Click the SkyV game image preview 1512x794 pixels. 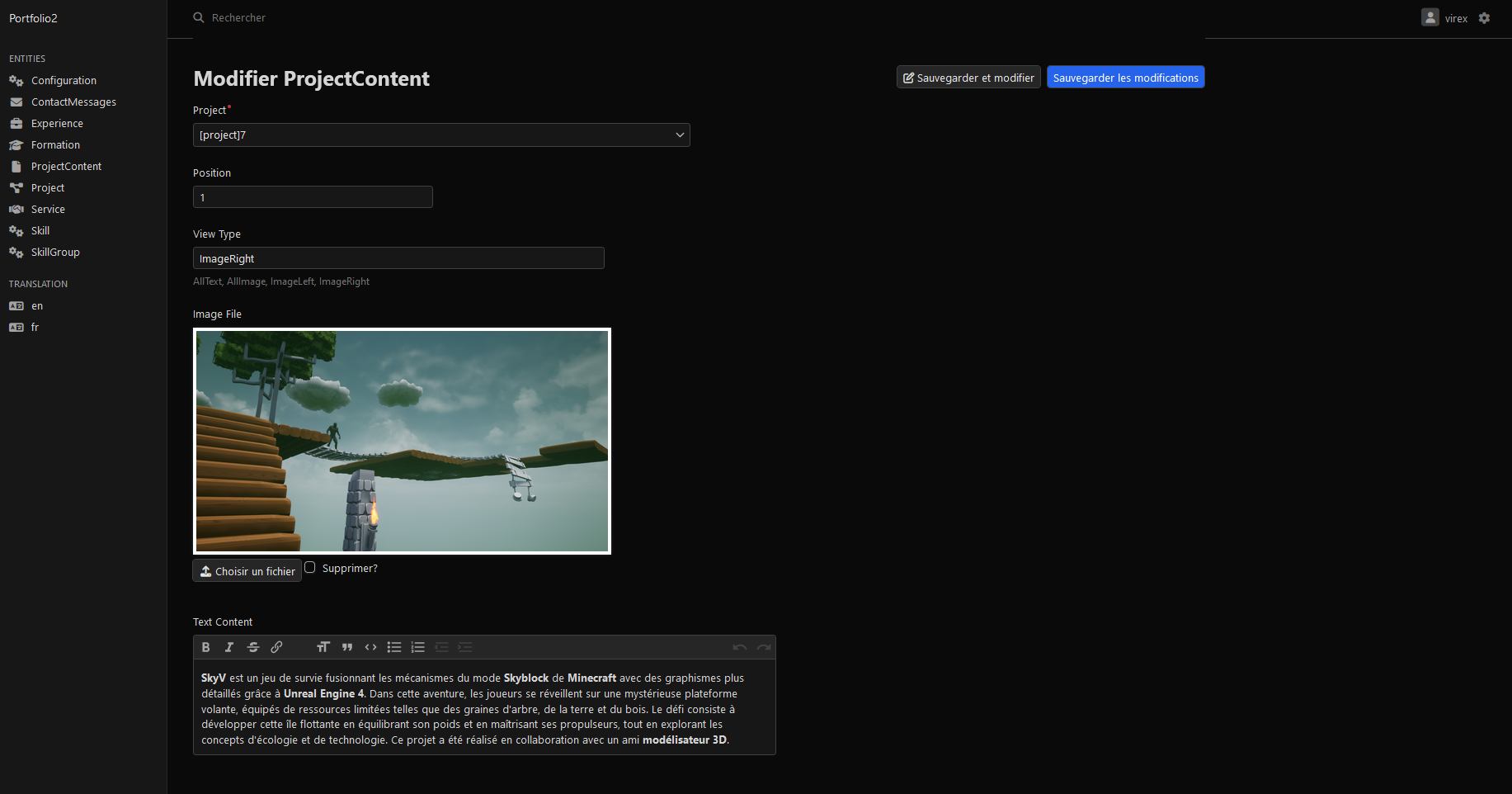(402, 442)
